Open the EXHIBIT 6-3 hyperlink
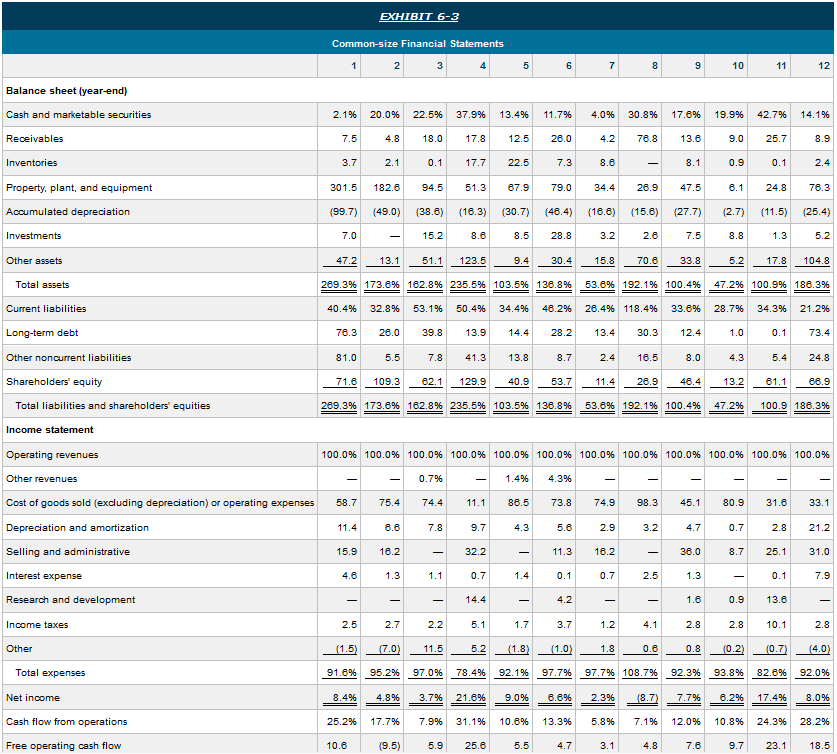Viewport: 837px width, 754px height. (418, 15)
